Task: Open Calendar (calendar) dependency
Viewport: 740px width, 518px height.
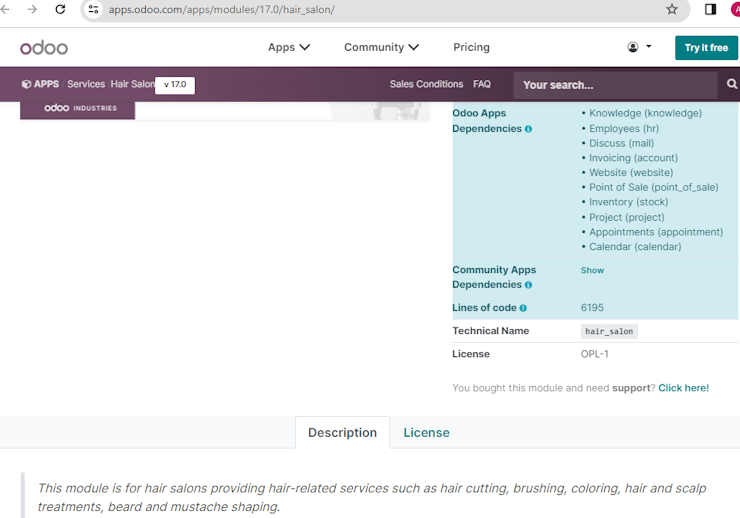Action: 635,247
